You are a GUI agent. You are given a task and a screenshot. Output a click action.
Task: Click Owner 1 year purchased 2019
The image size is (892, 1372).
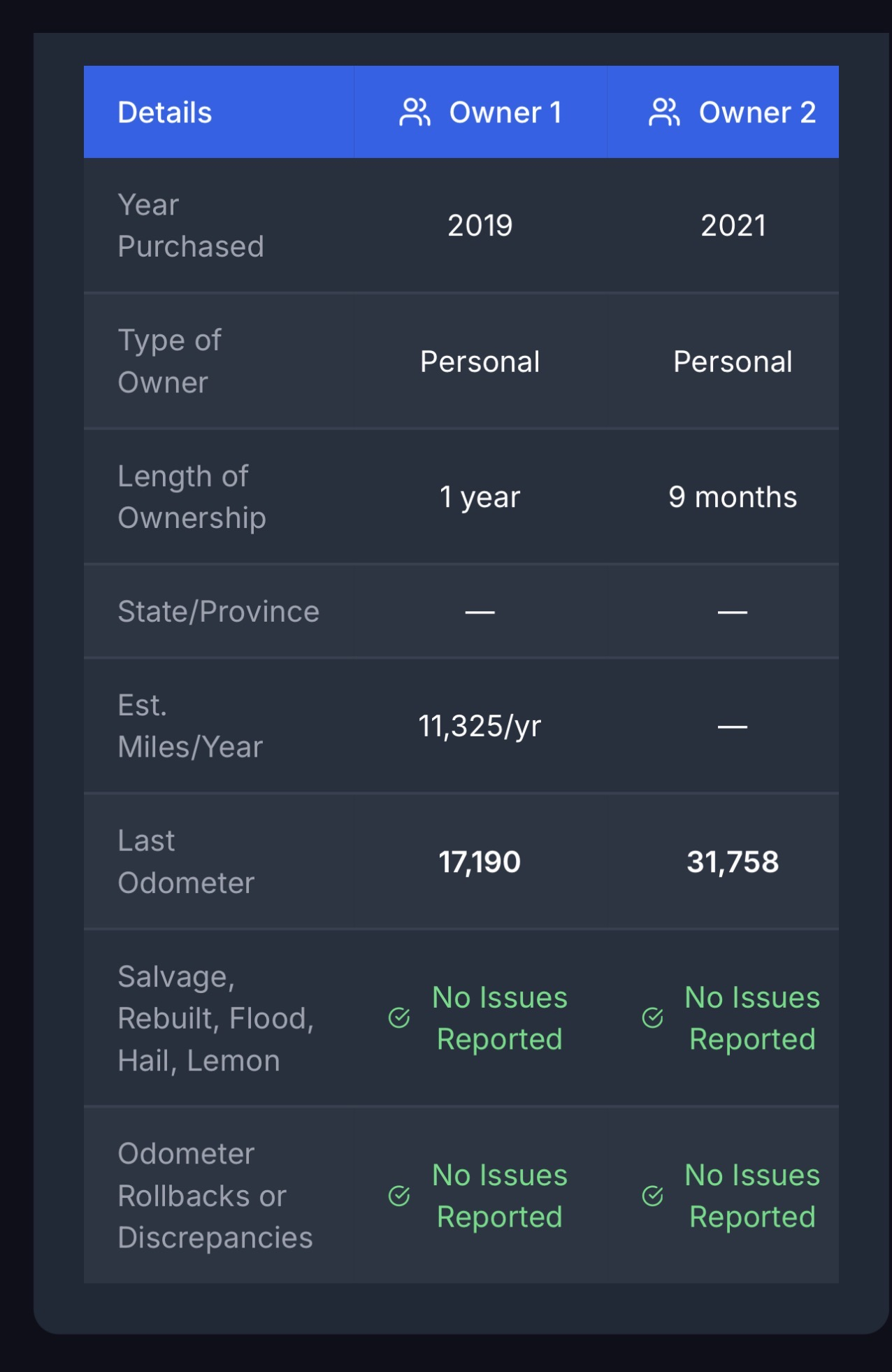point(480,226)
